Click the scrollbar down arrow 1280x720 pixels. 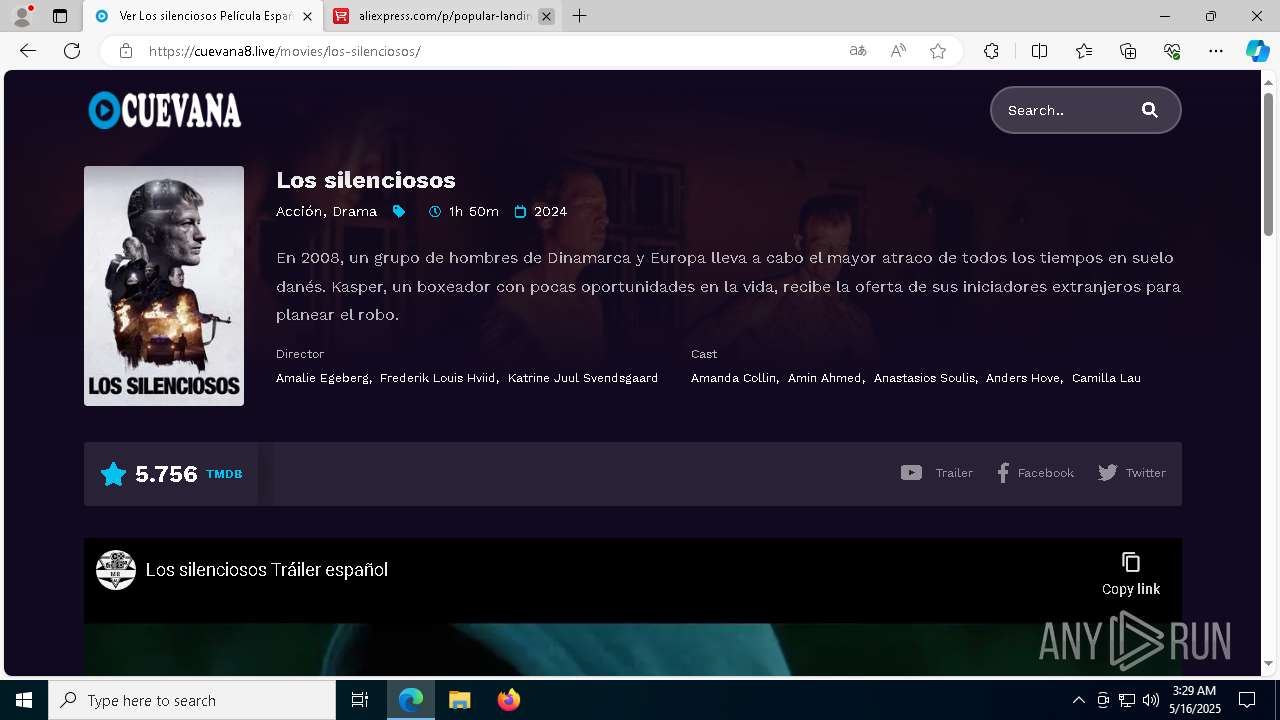(x=1269, y=663)
